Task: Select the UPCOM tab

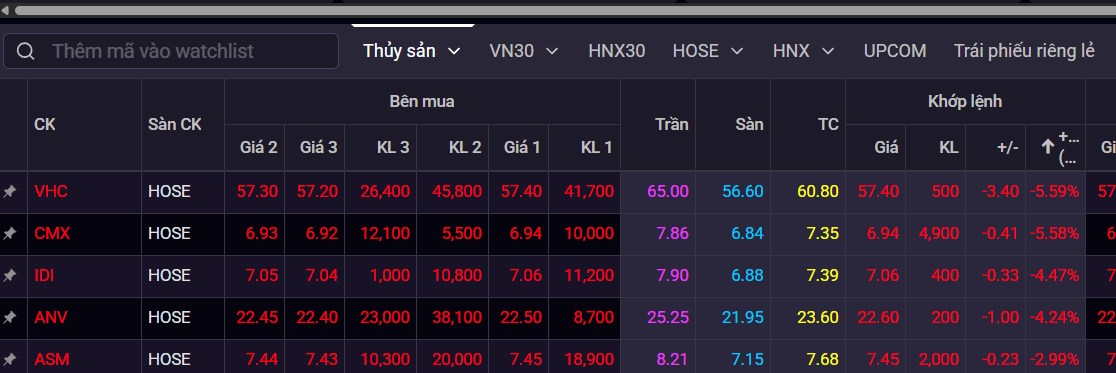Action: click(895, 51)
